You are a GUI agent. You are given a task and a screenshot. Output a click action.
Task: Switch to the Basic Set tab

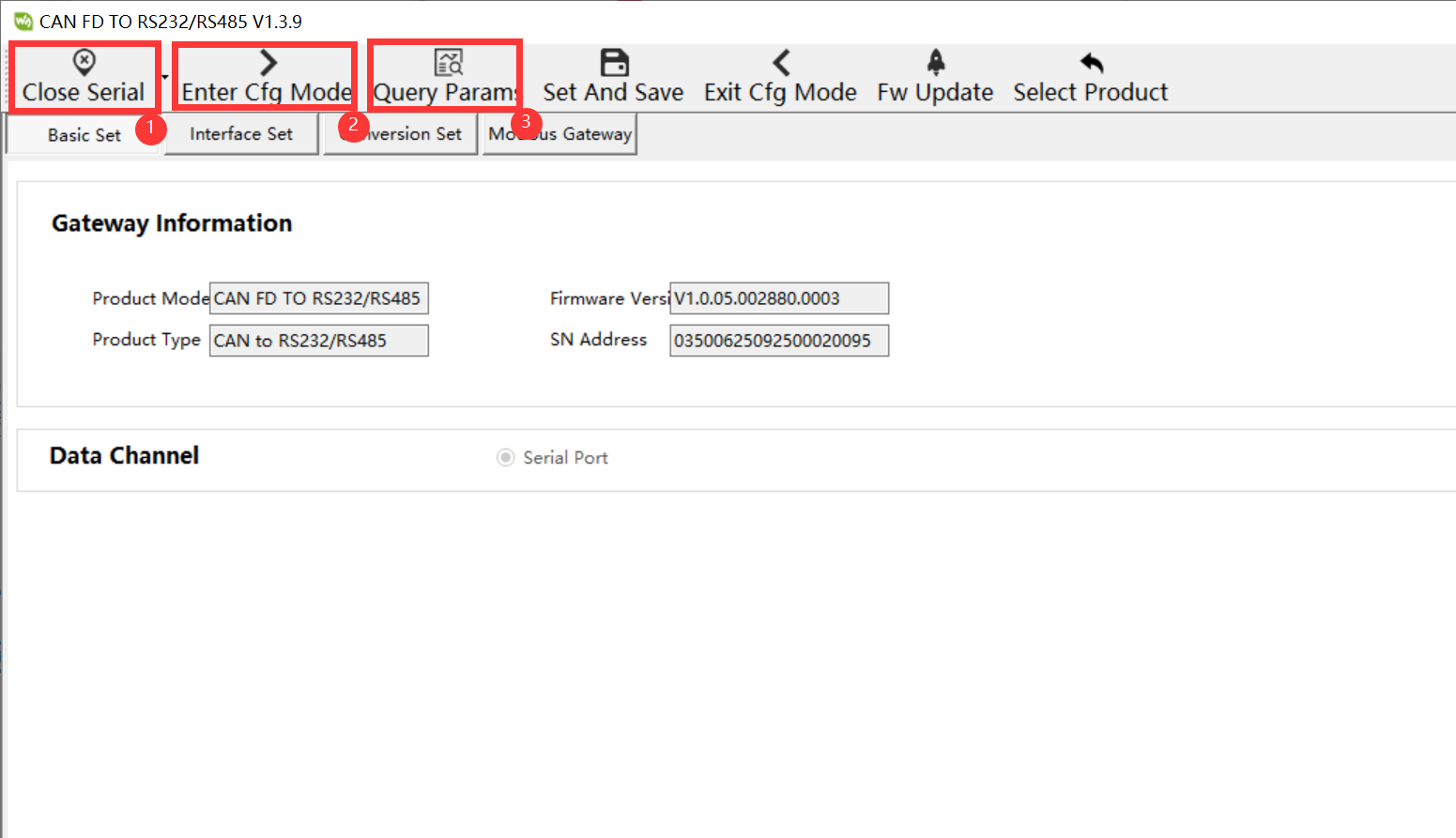click(x=84, y=135)
